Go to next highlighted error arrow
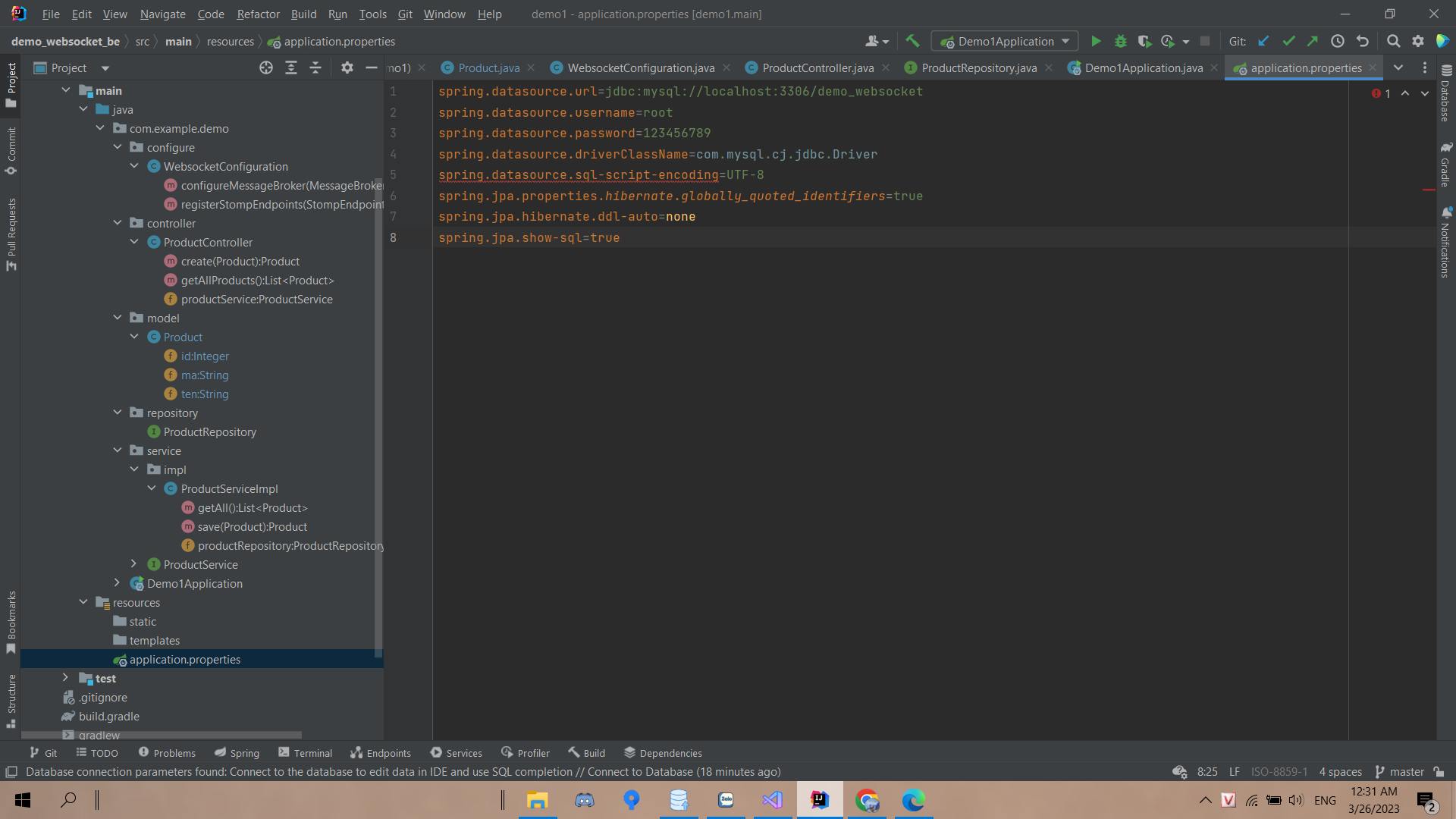The height and width of the screenshot is (819, 1456). point(1425,93)
